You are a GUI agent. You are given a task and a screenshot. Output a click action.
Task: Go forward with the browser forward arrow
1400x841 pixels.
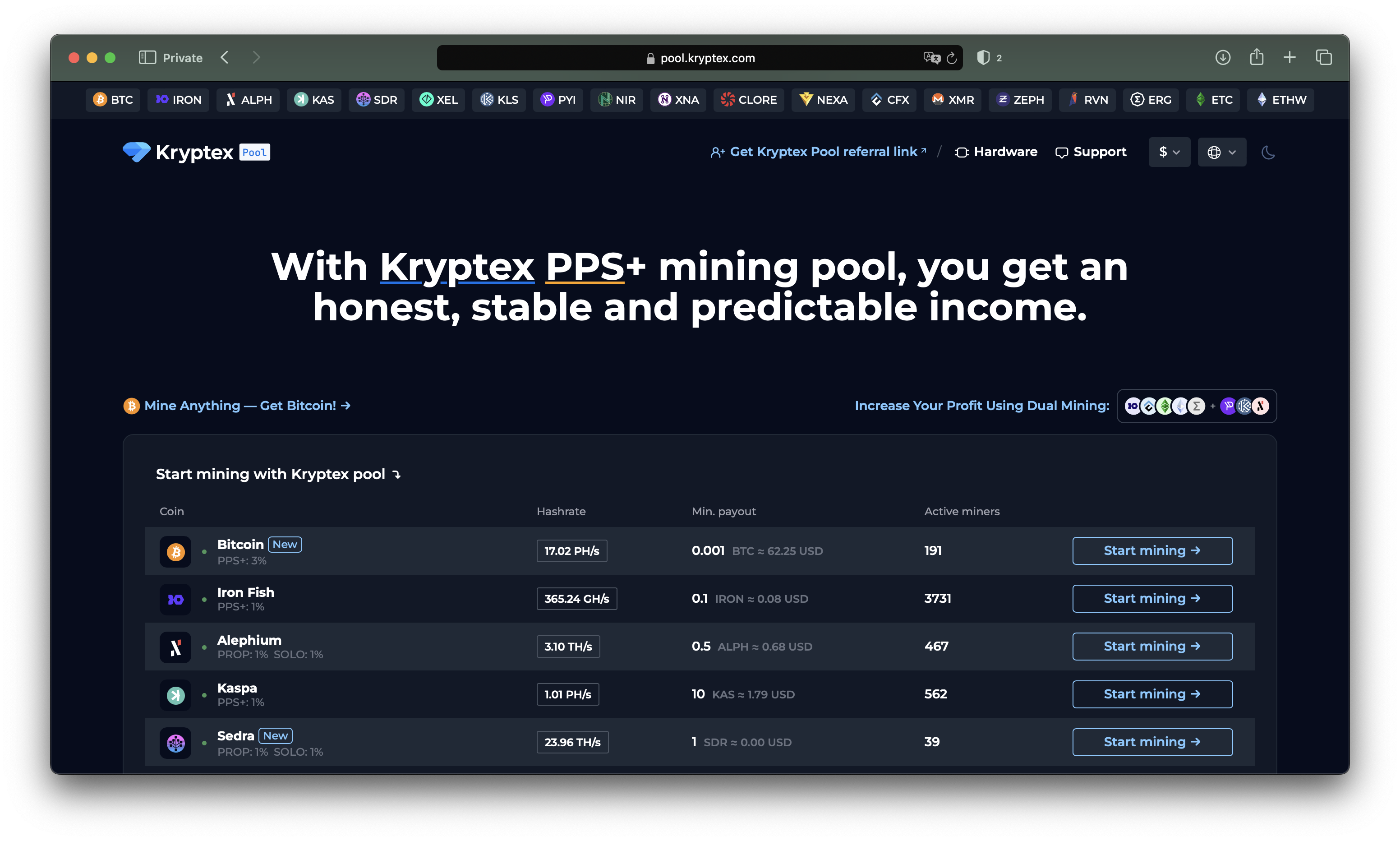coord(257,58)
